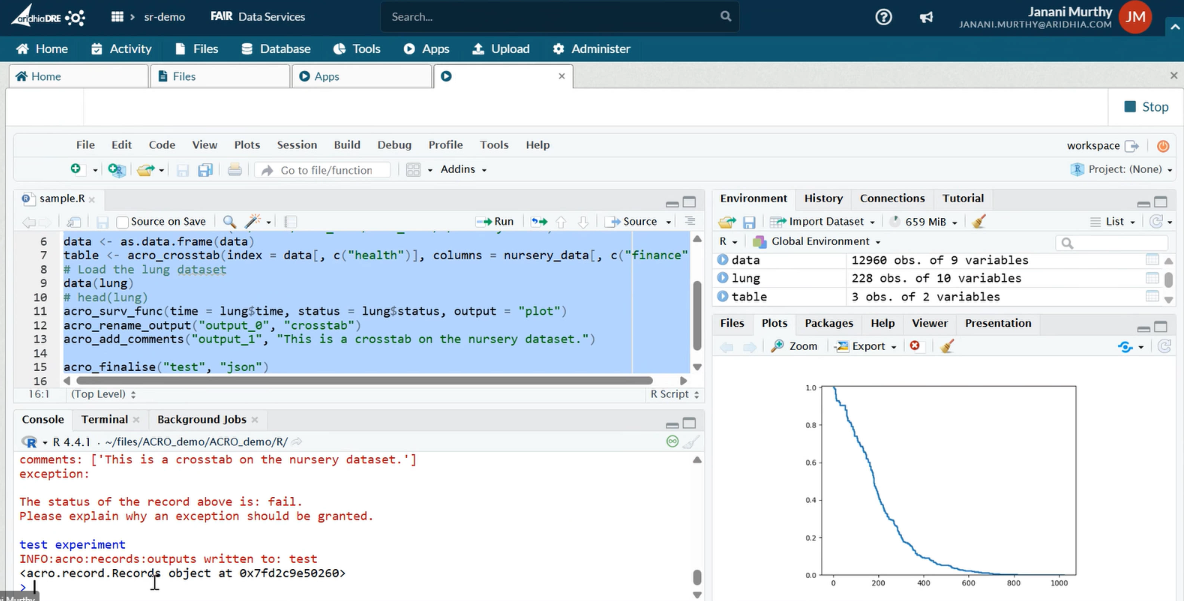Screen dimensions: 1184x601
Task: Click the broom icon to clear environment objects
Action: click(x=979, y=222)
